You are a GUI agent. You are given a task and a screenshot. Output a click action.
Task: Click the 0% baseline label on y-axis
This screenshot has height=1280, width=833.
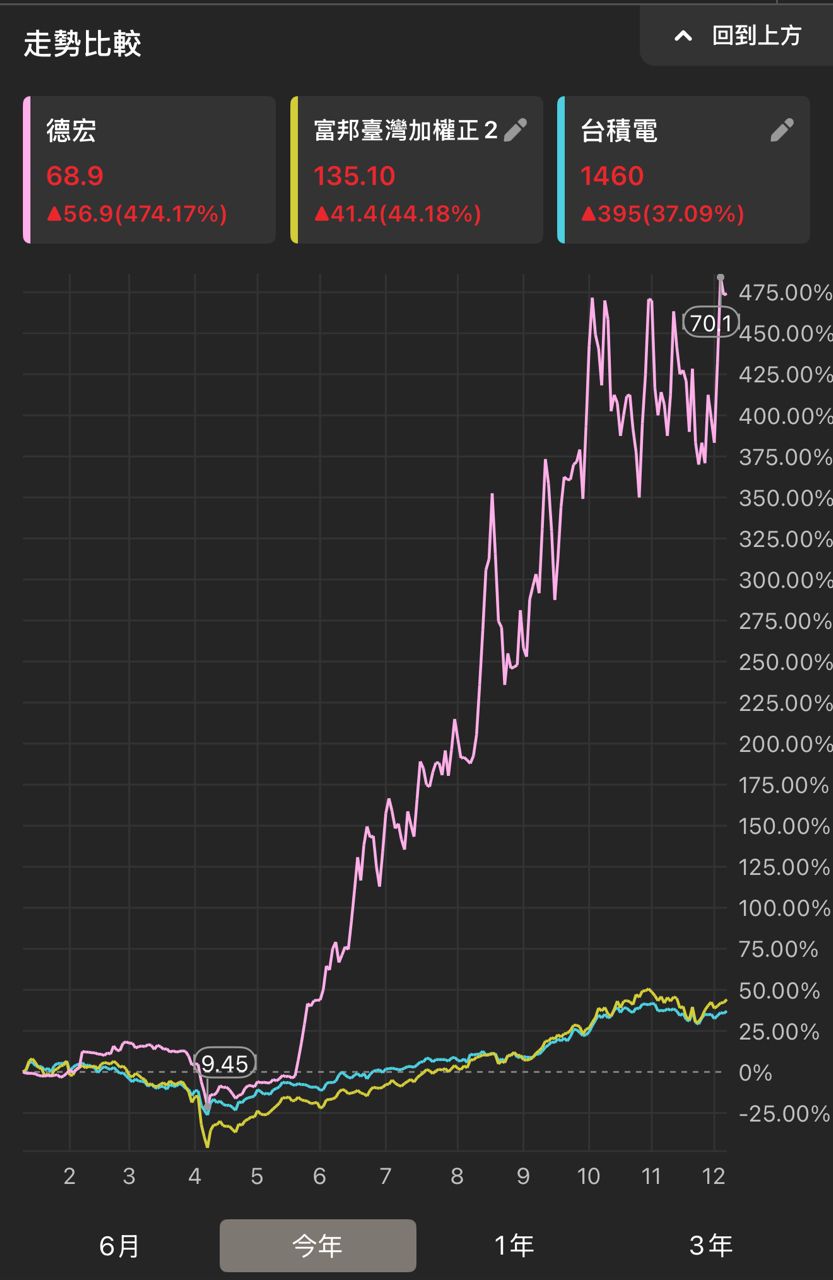point(755,1073)
